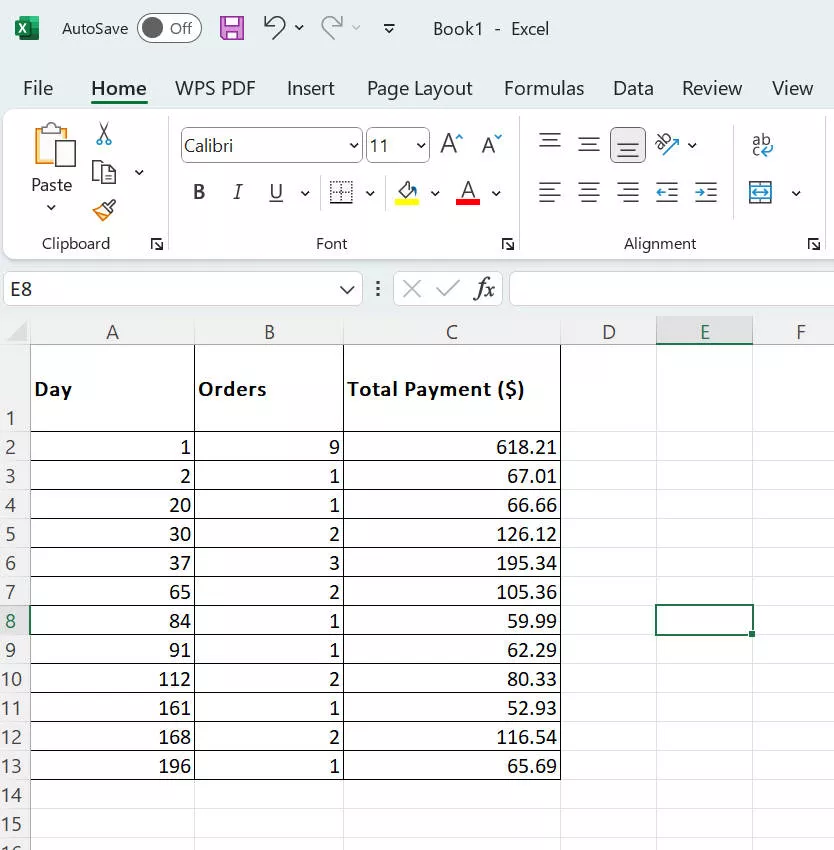Open the File menu
Image resolution: width=834 pixels, height=850 pixels.
(38, 88)
